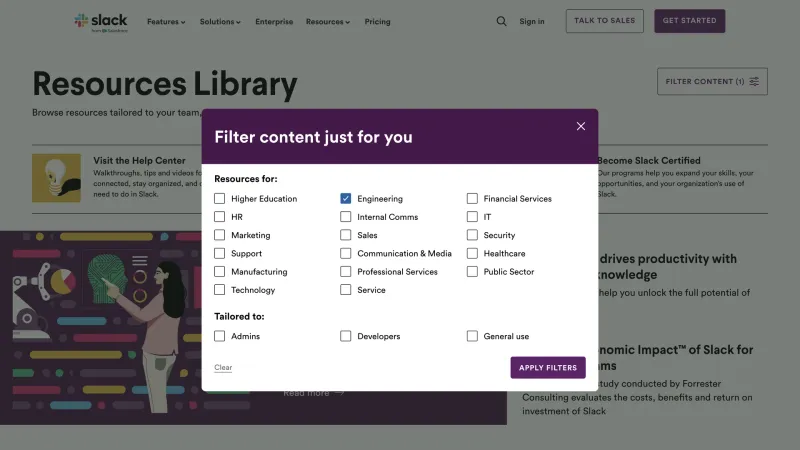This screenshot has width=800, height=450.
Task: Open the Economic Impact of Slack article
Action: click(676, 358)
